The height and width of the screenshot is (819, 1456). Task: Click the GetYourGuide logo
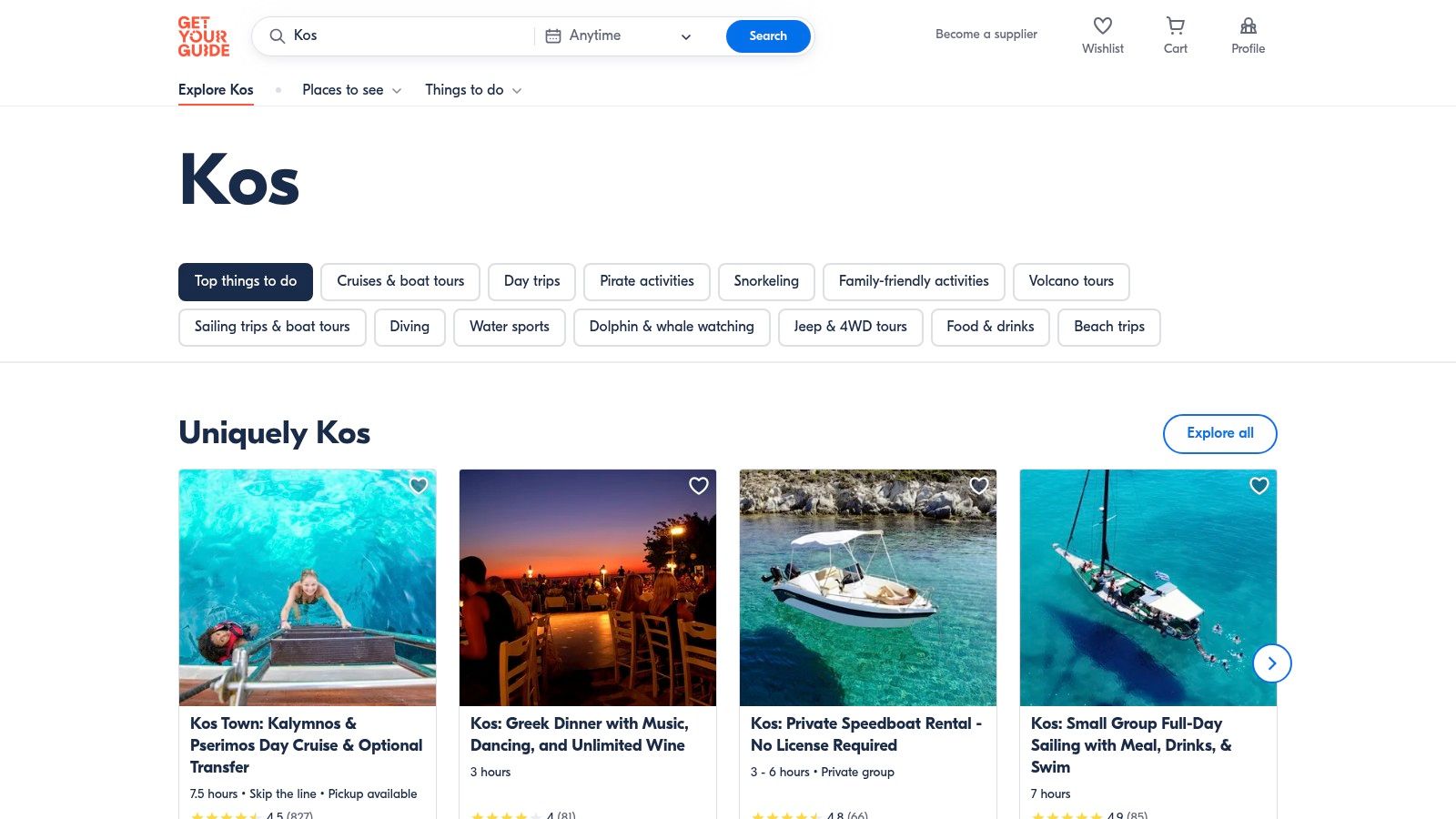click(202, 37)
